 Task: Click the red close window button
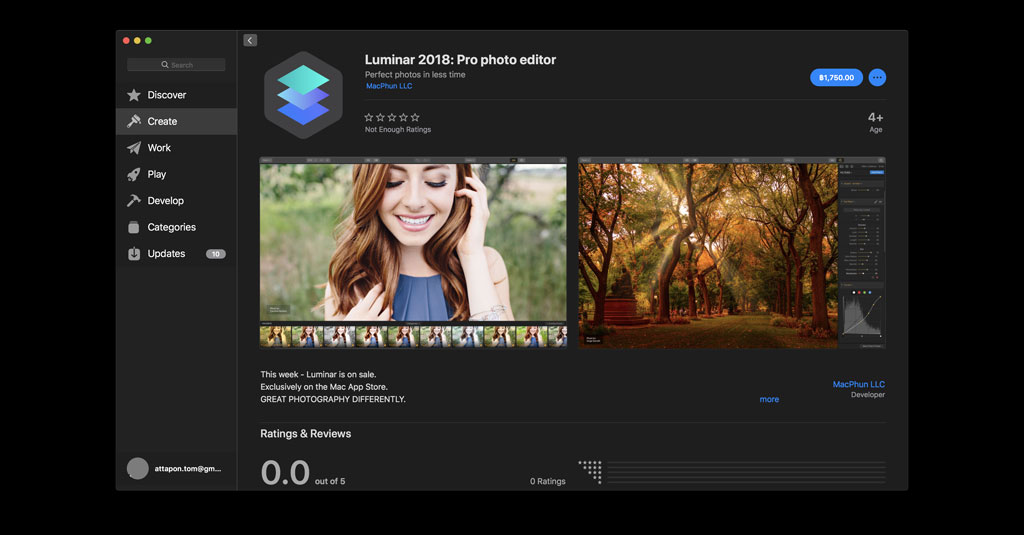tap(126, 41)
